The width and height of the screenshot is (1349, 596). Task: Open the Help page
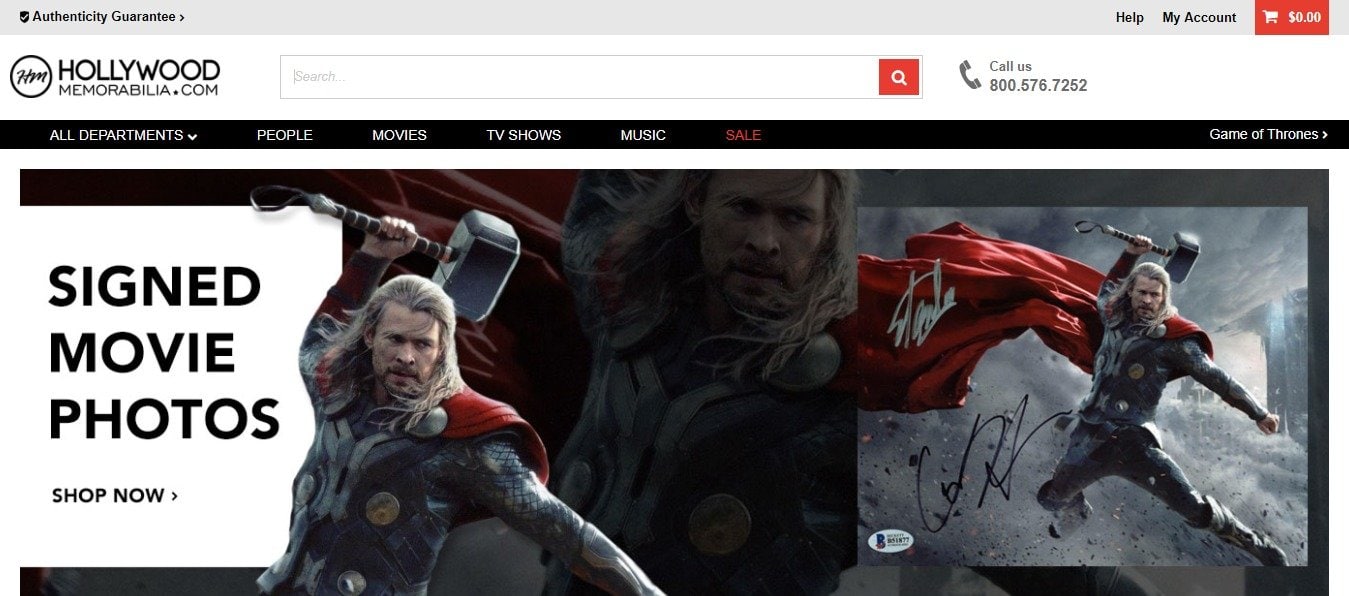click(x=1129, y=17)
